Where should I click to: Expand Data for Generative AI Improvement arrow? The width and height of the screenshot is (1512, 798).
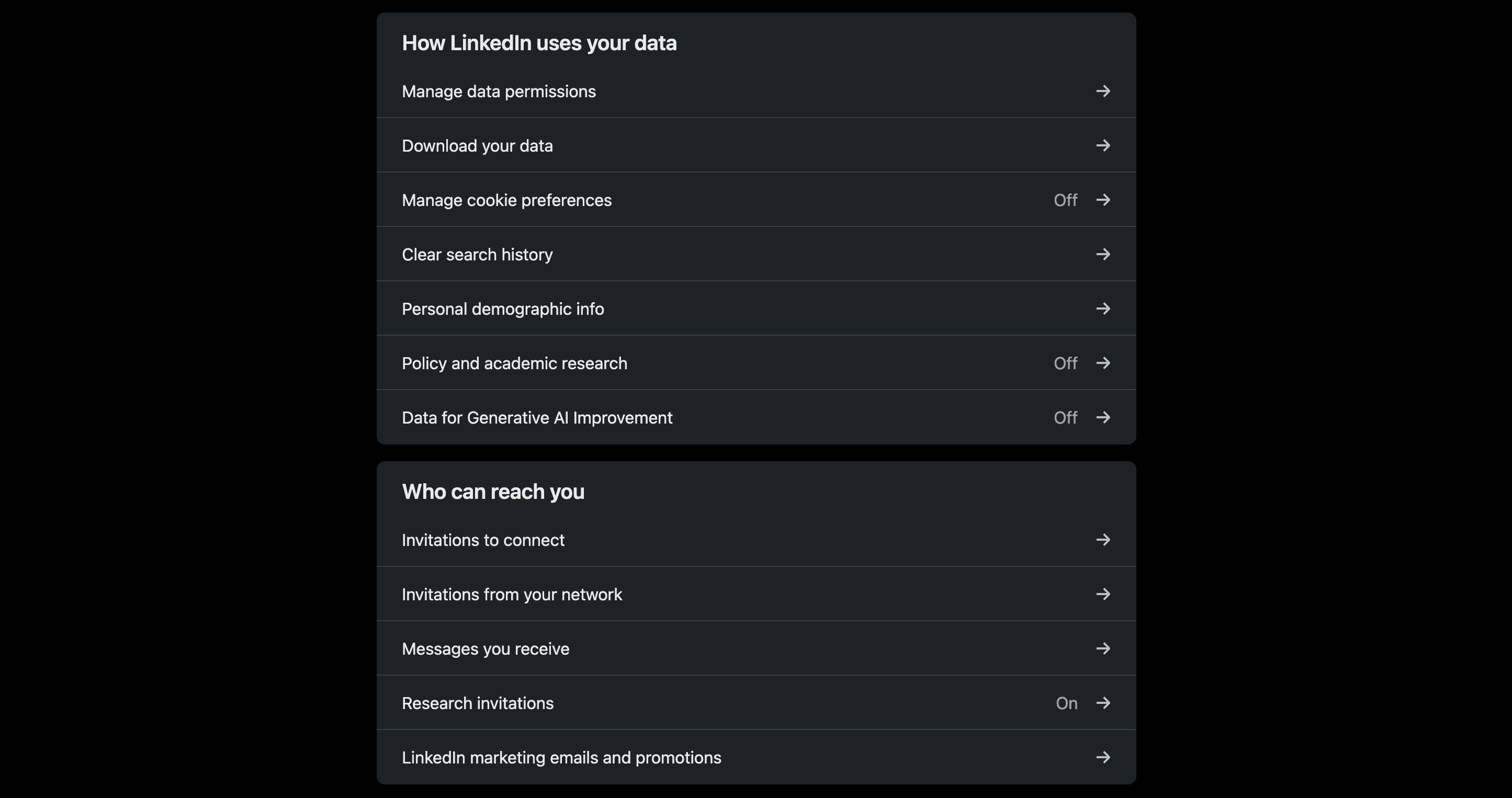(1103, 417)
